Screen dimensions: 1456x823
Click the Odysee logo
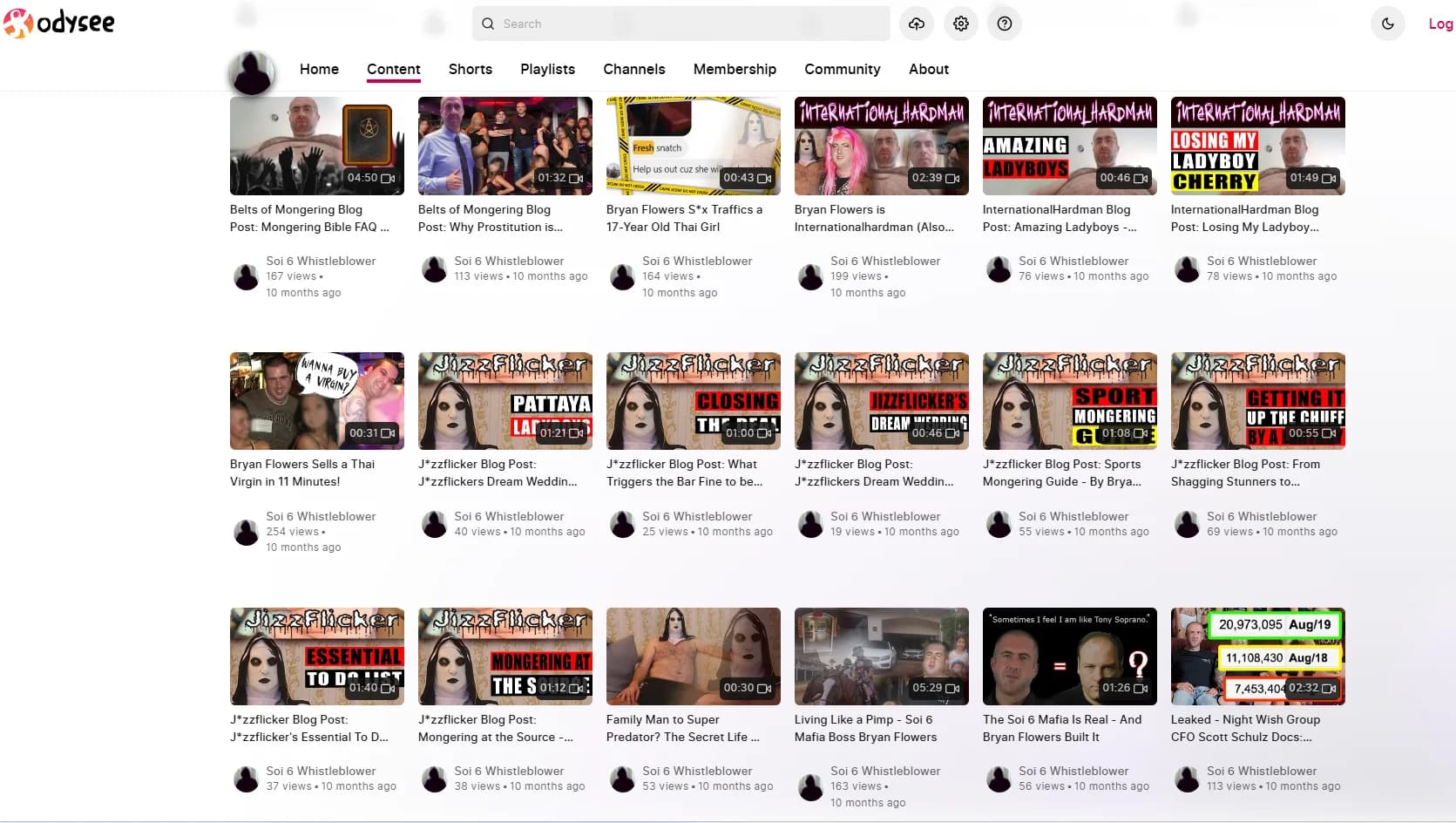59,23
